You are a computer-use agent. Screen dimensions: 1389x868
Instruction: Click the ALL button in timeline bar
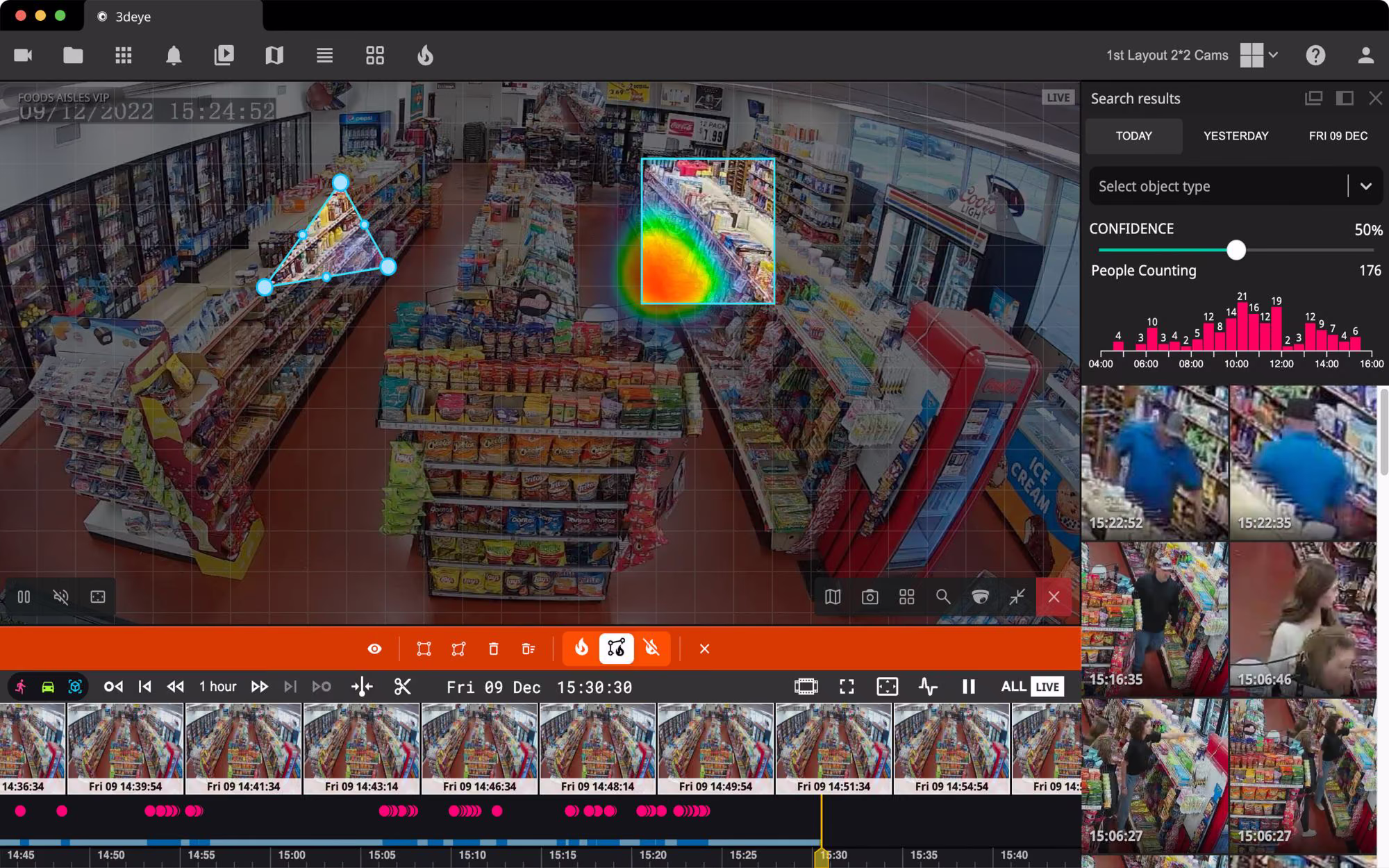click(1013, 687)
